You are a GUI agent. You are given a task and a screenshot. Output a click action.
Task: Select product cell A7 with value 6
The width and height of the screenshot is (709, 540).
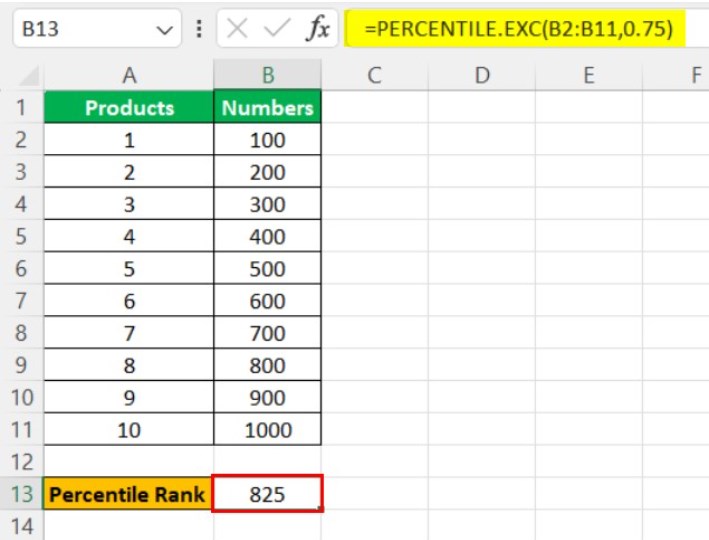tap(129, 300)
